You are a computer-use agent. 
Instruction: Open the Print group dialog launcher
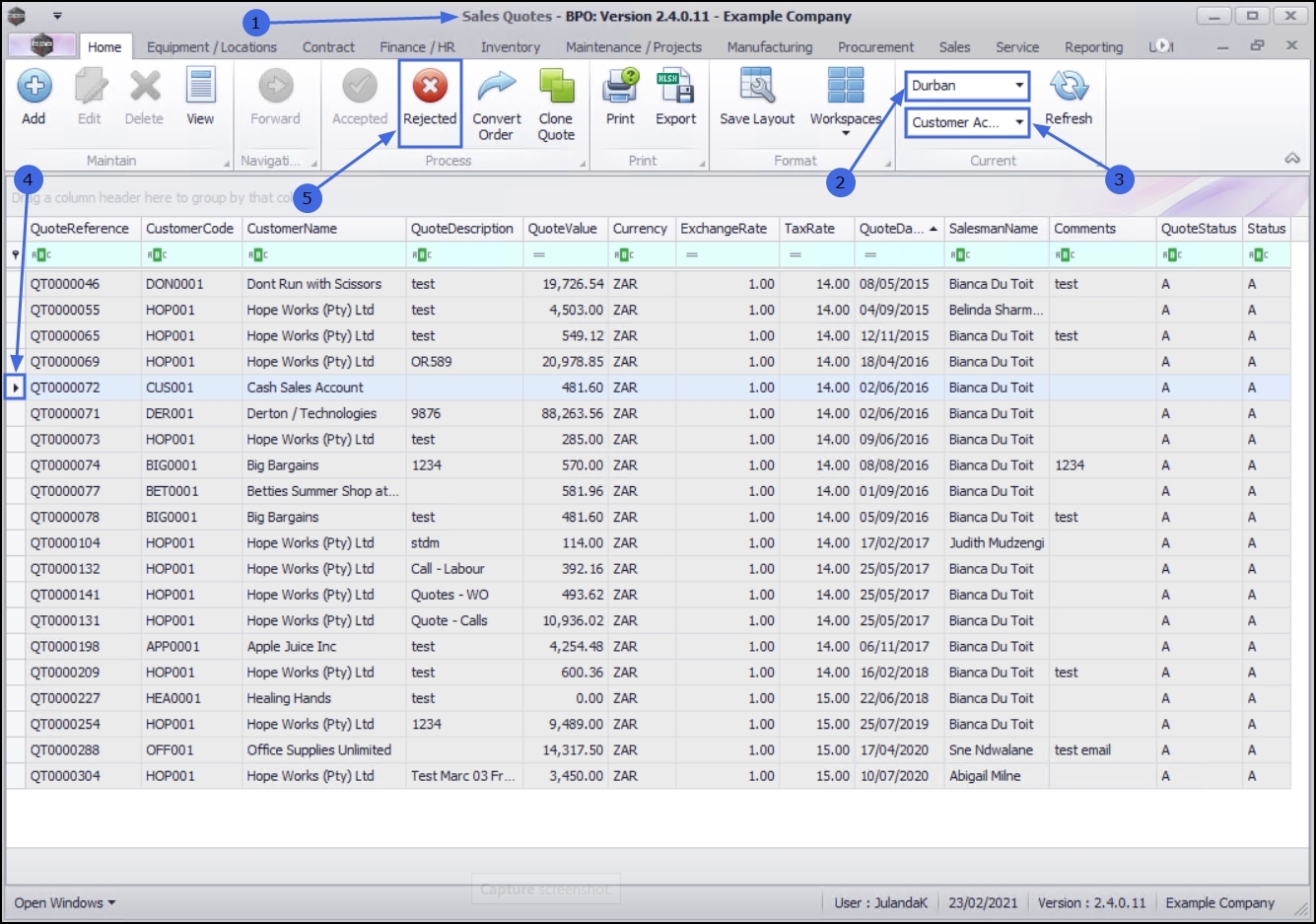[x=703, y=163]
